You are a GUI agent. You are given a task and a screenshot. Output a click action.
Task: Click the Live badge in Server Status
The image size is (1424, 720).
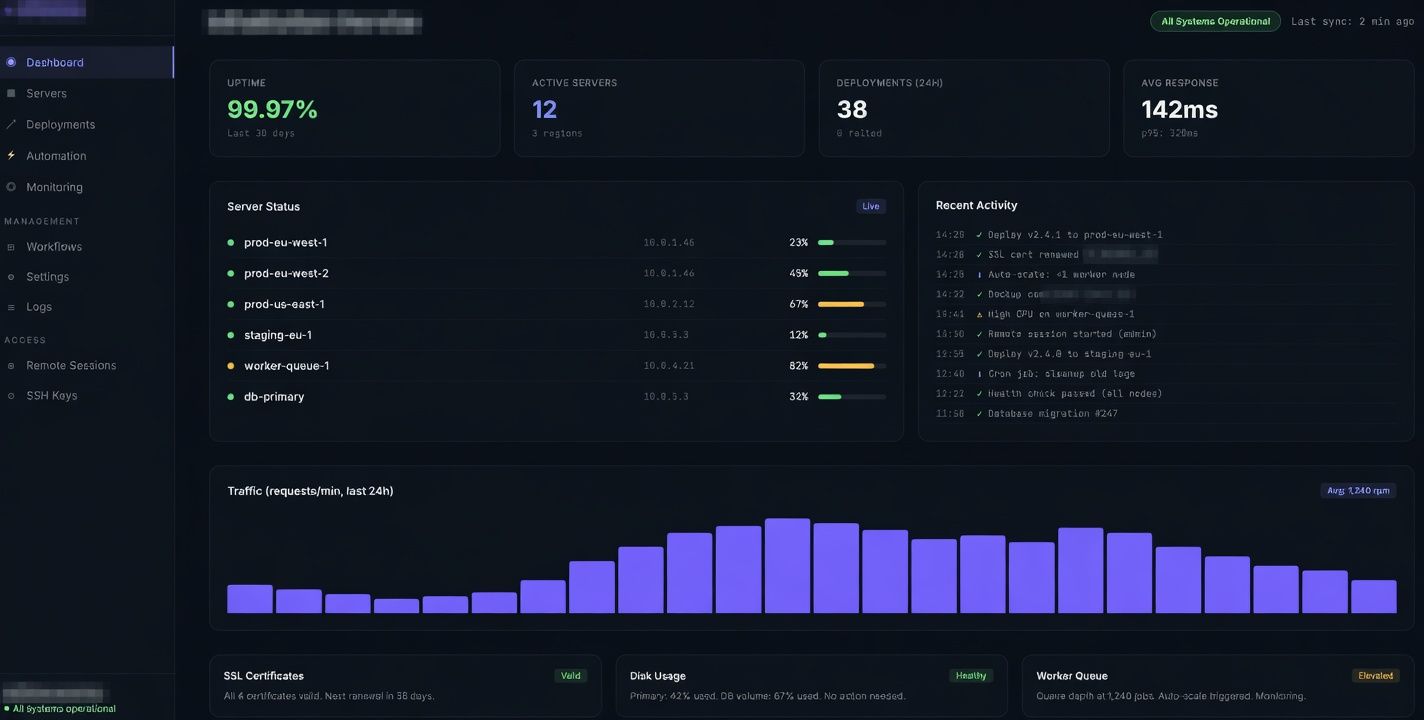point(871,206)
